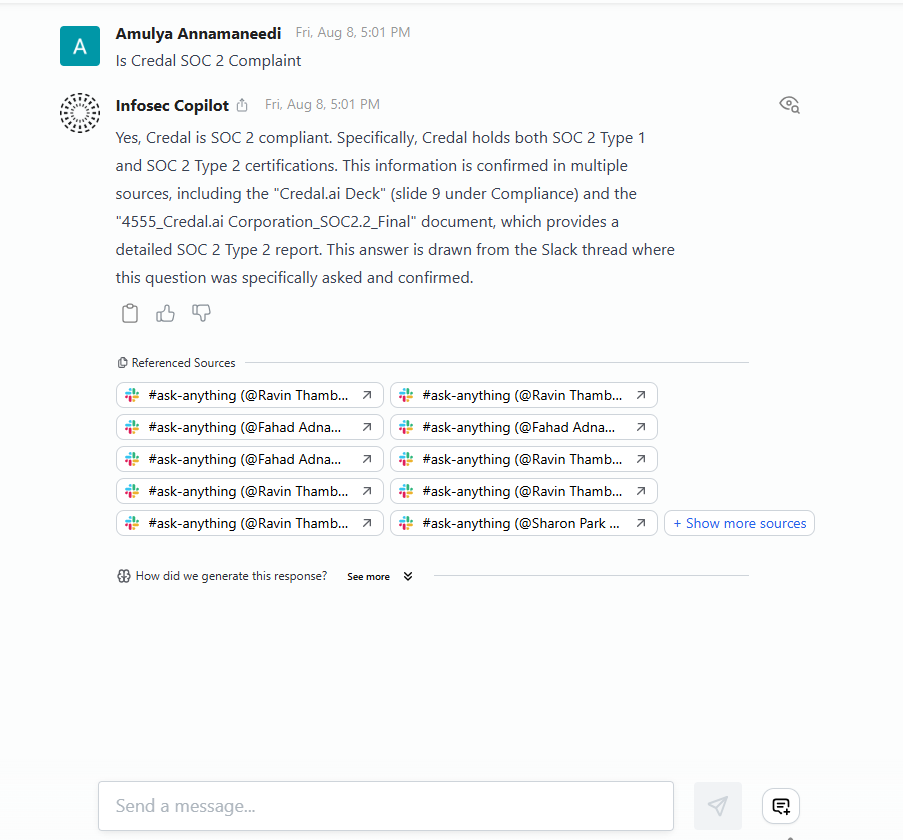
Task: Start a new chat with the message-plus icon
Action: pyautogui.click(x=780, y=806)
